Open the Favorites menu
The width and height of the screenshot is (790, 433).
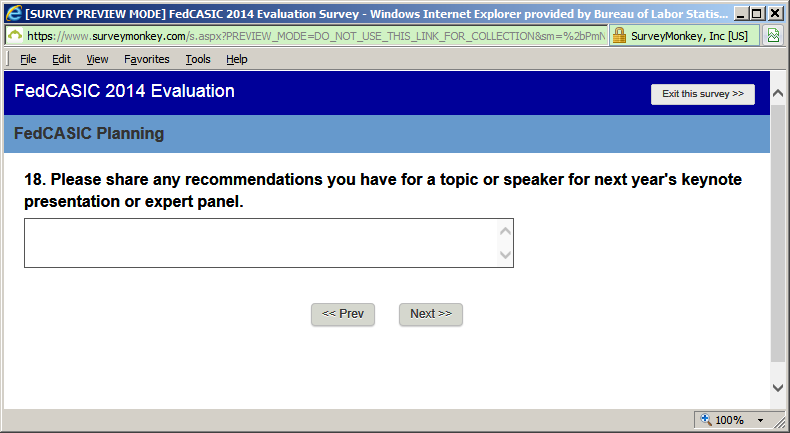coord(146,59)
